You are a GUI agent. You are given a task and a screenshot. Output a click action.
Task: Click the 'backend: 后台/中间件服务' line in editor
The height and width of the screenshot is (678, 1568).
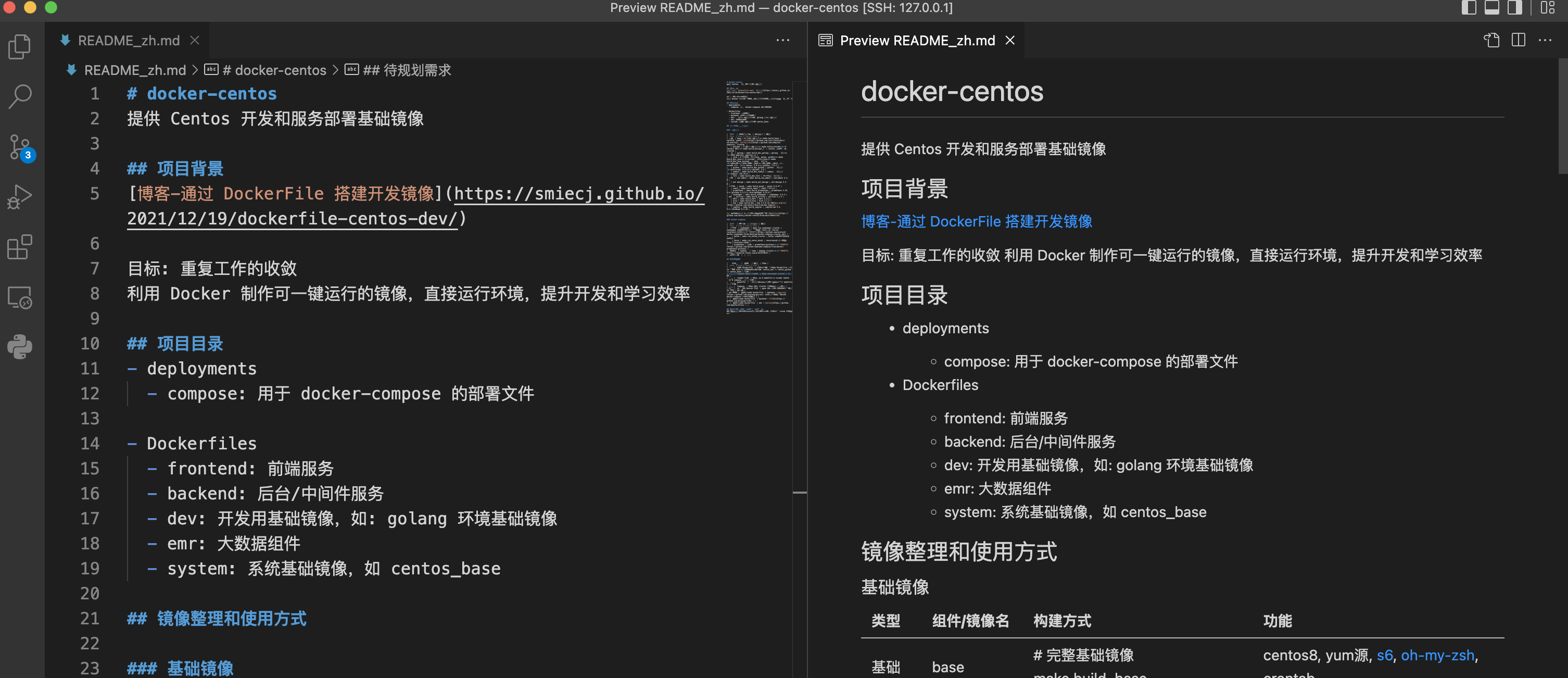pyautogui.click(x=266, y=493)
